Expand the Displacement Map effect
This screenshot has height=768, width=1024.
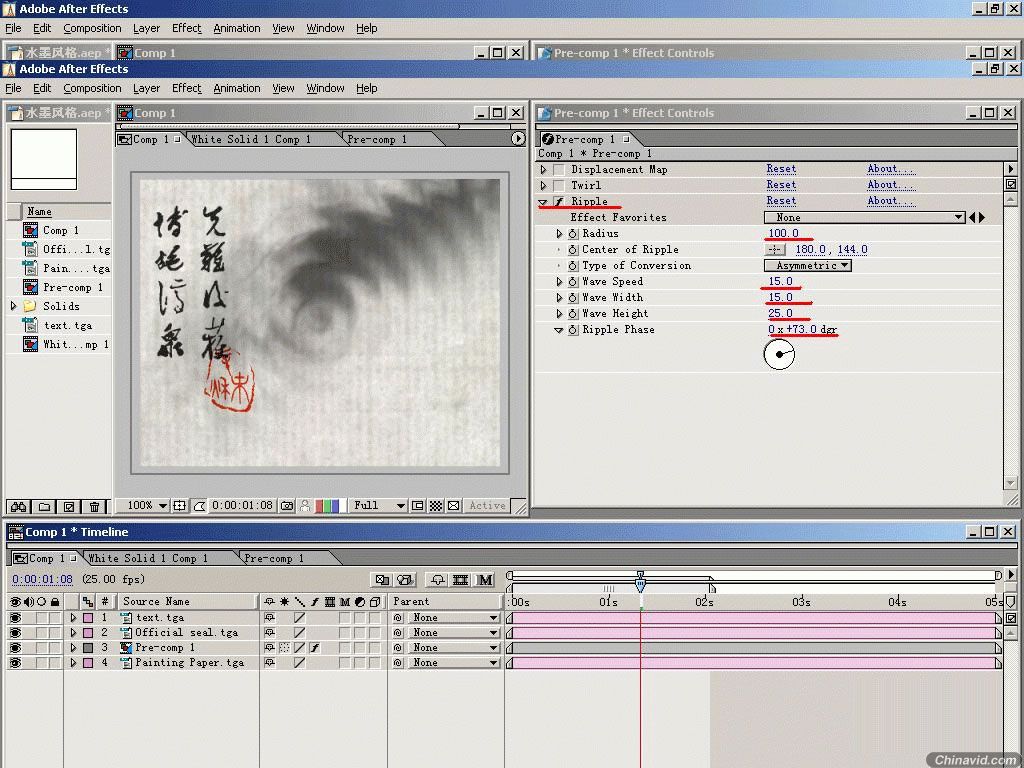543,169
